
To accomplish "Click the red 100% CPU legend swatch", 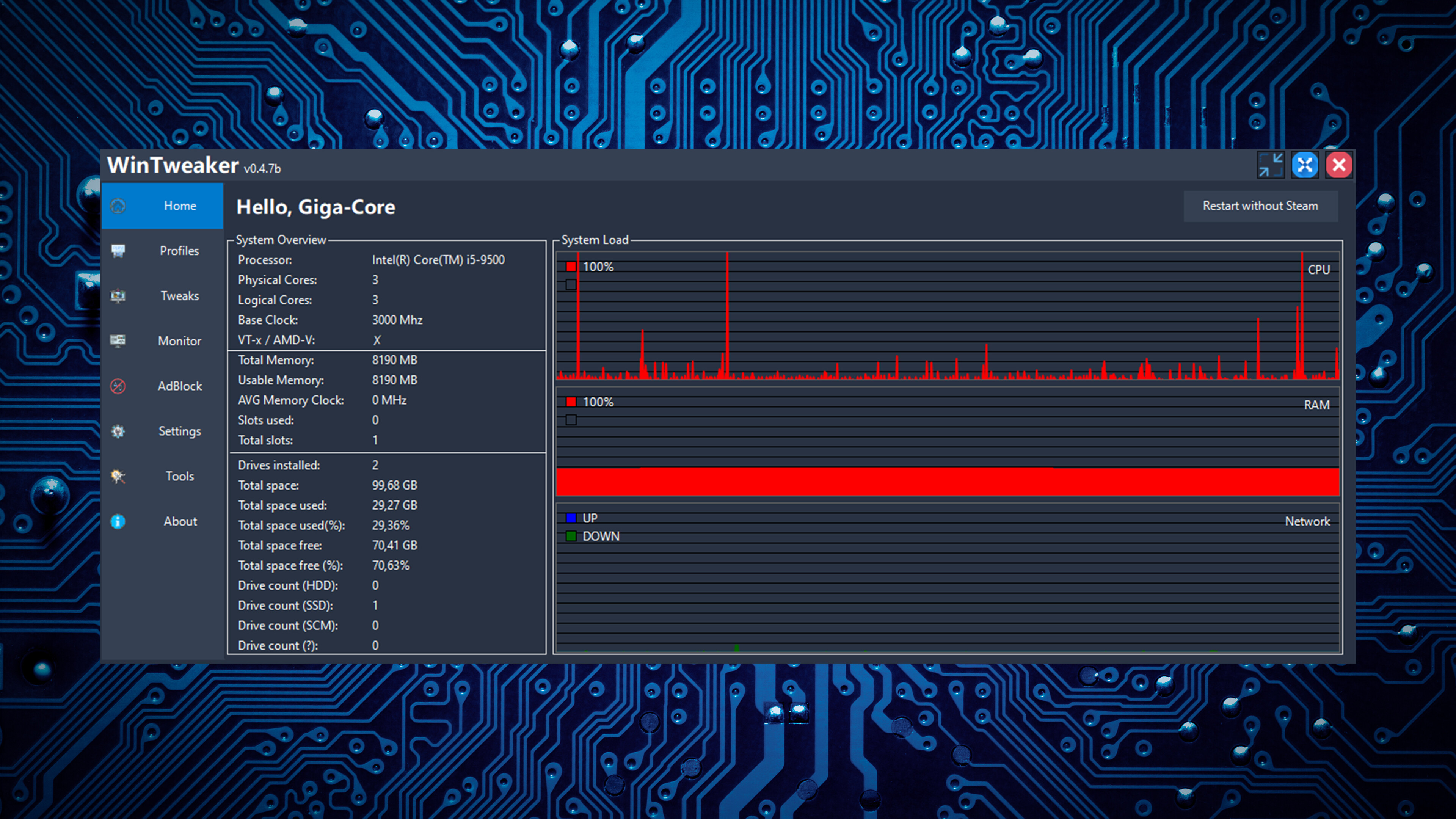I will click(571, 266).
